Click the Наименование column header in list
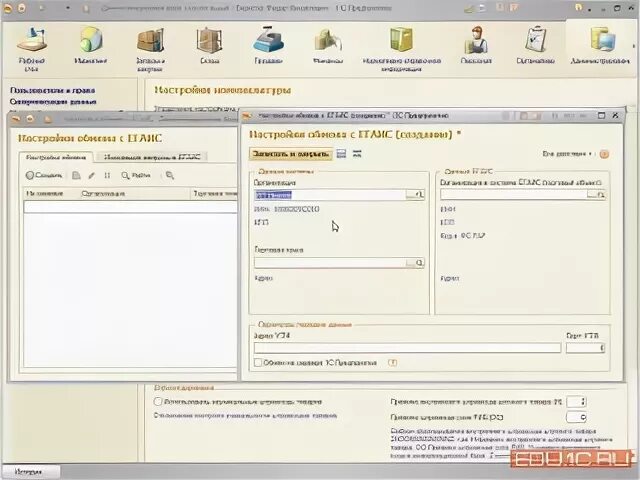Viewport: 640px width, 480px height. (51, 193)
